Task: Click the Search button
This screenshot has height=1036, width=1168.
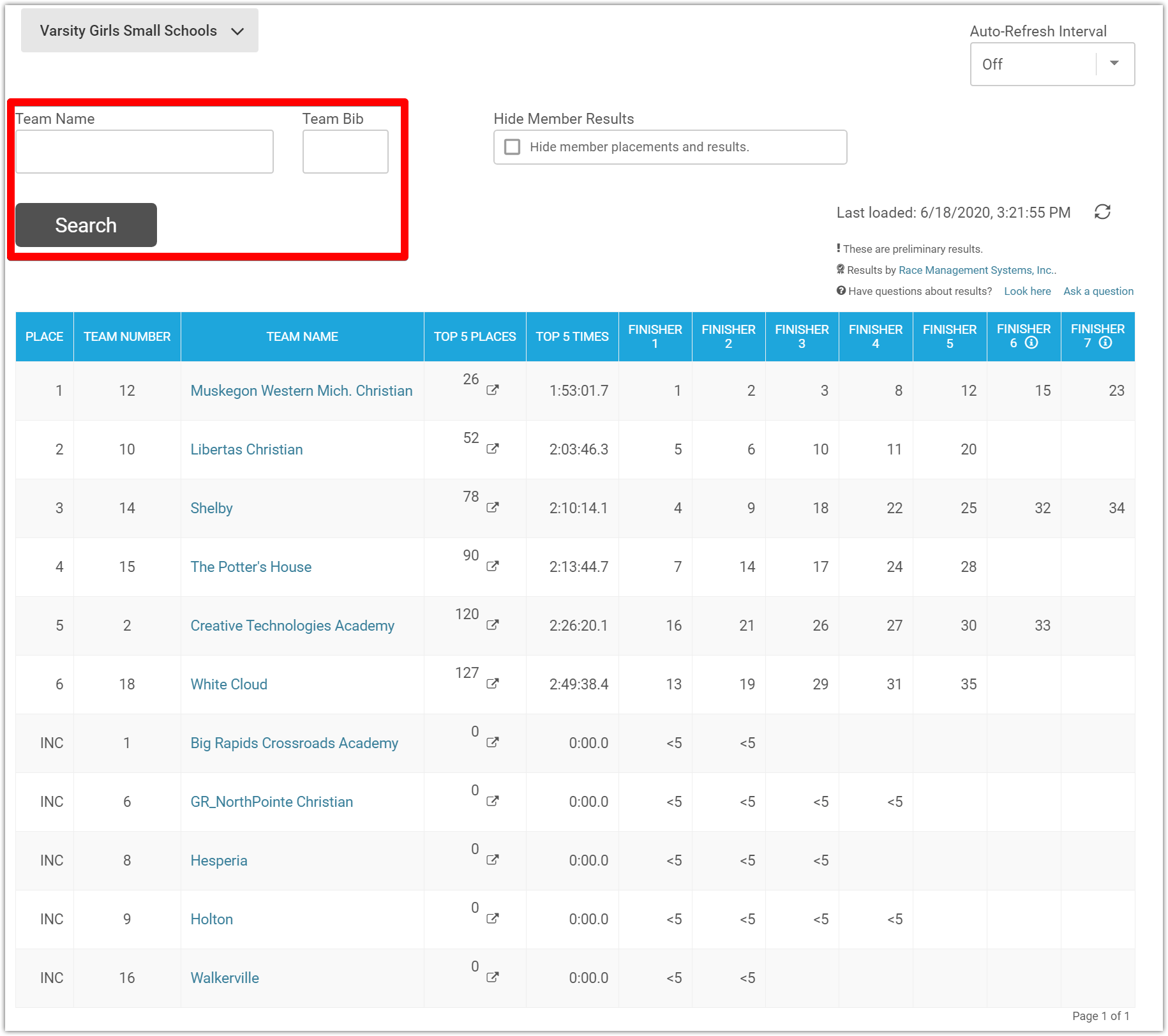Action: [86, 225]
